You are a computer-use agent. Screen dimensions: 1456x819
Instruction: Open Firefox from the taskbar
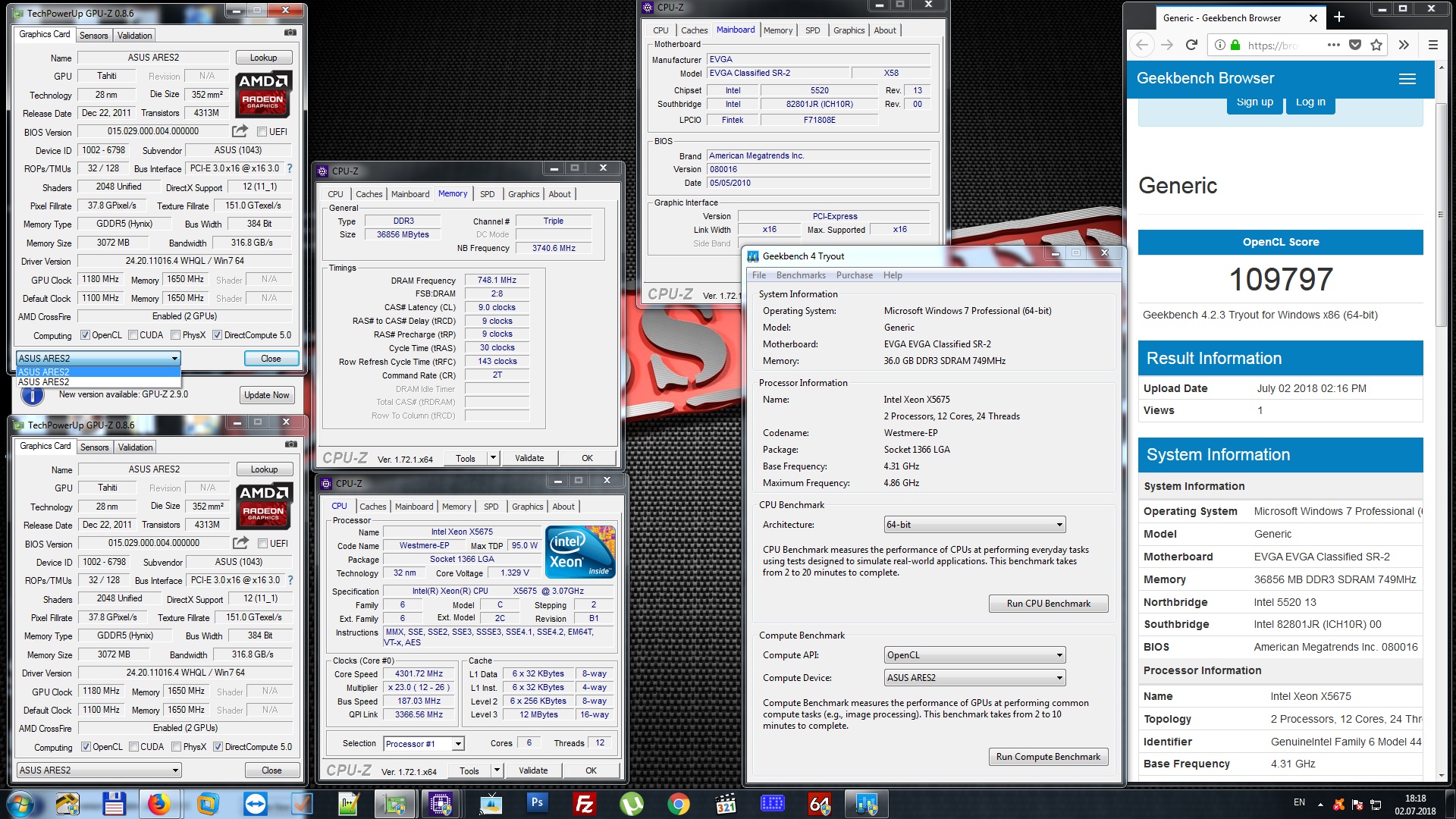158,804
